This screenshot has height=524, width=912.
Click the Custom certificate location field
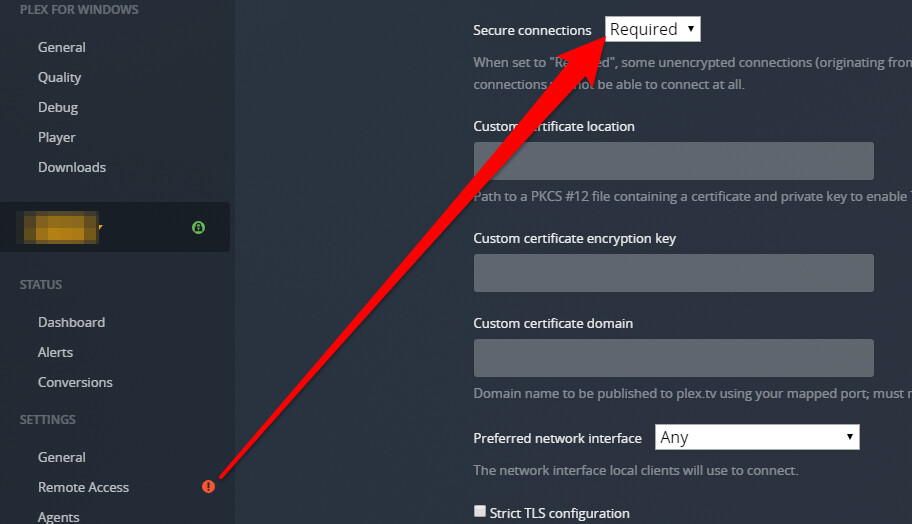[x=674, y=161]
